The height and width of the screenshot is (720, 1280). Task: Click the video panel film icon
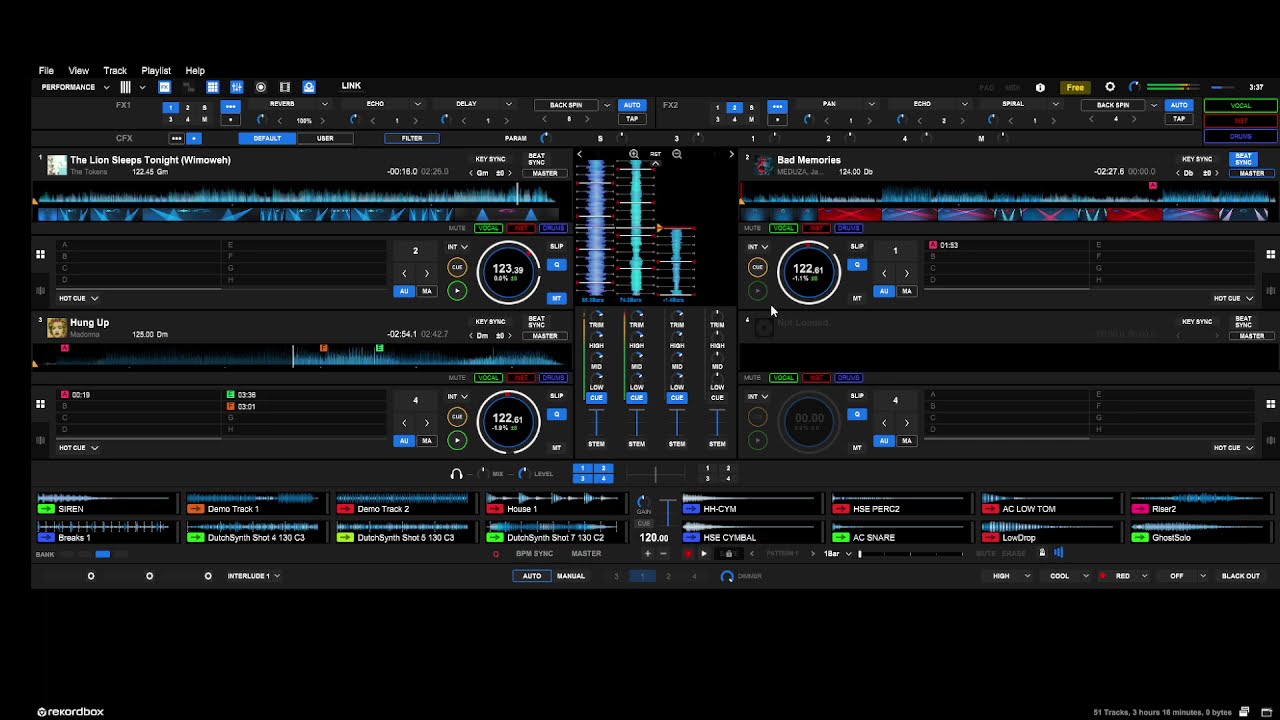285,87
